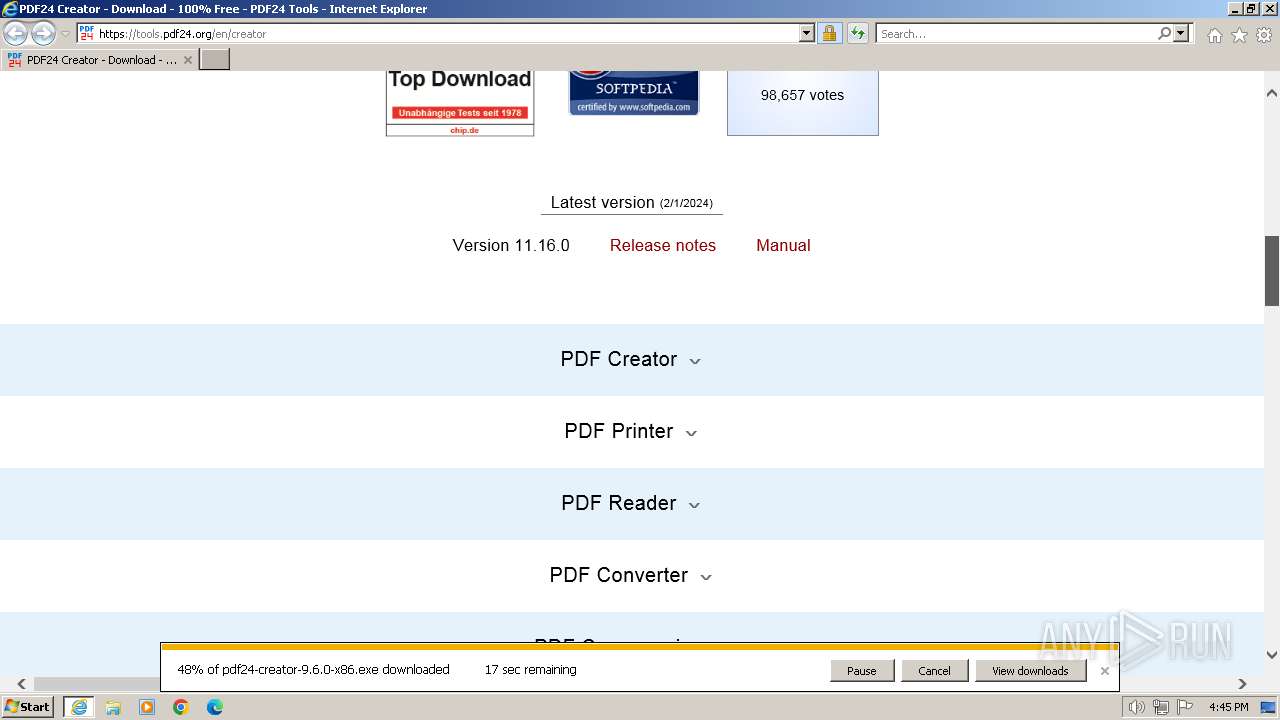The width and height of the screenshot is (1280, 720).
Task: Click the security lock icon
Action: 829,33
